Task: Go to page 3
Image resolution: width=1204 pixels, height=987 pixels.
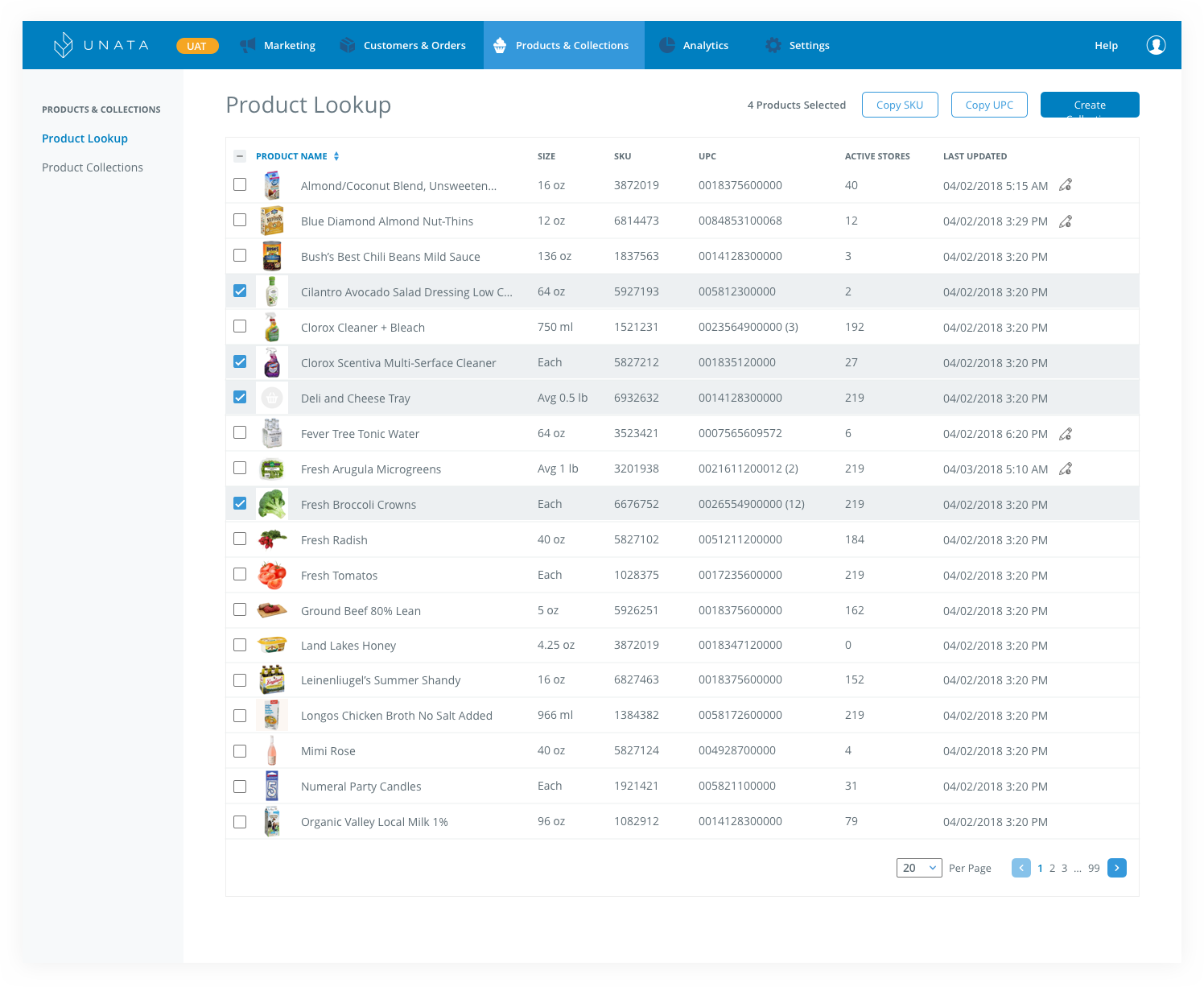Action: [x=1064, y=868]
